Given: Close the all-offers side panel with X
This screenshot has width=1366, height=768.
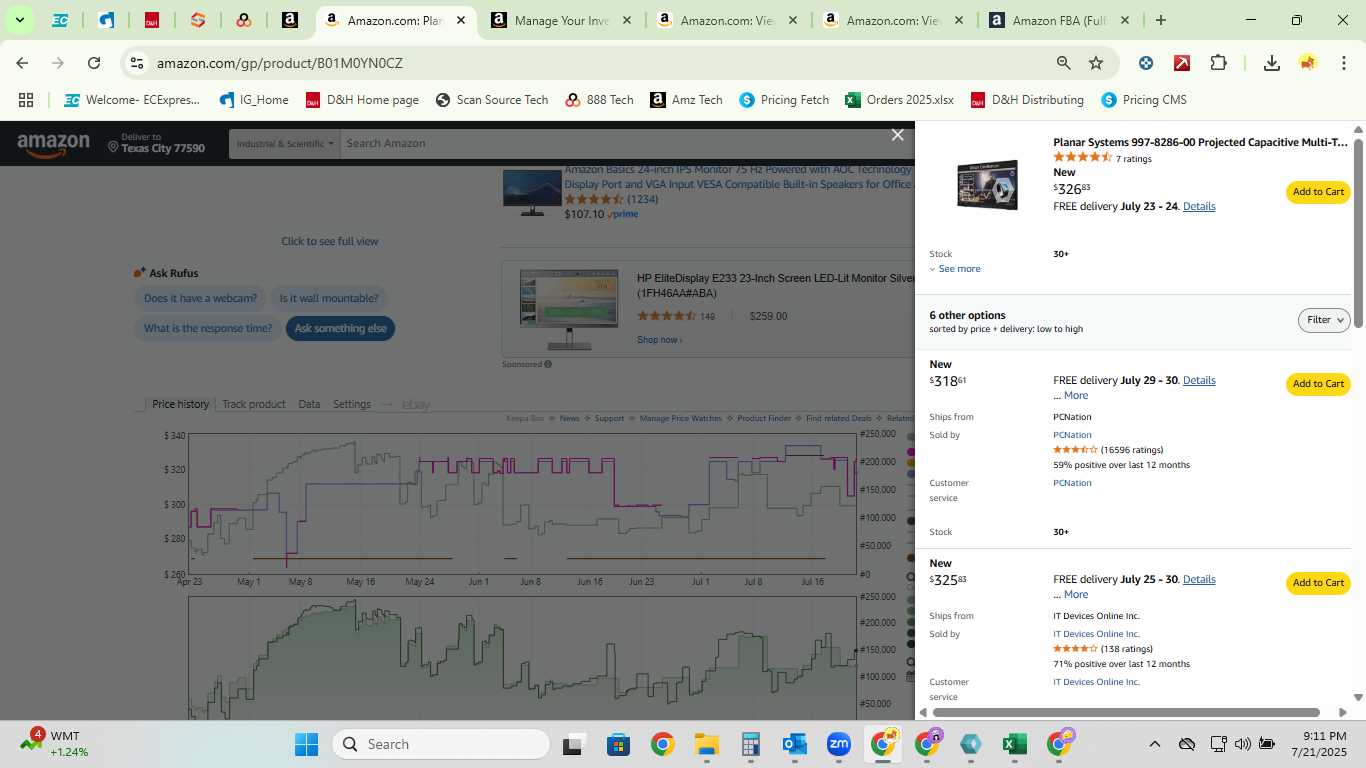Looking at the screenshot, I should point(898,135).
